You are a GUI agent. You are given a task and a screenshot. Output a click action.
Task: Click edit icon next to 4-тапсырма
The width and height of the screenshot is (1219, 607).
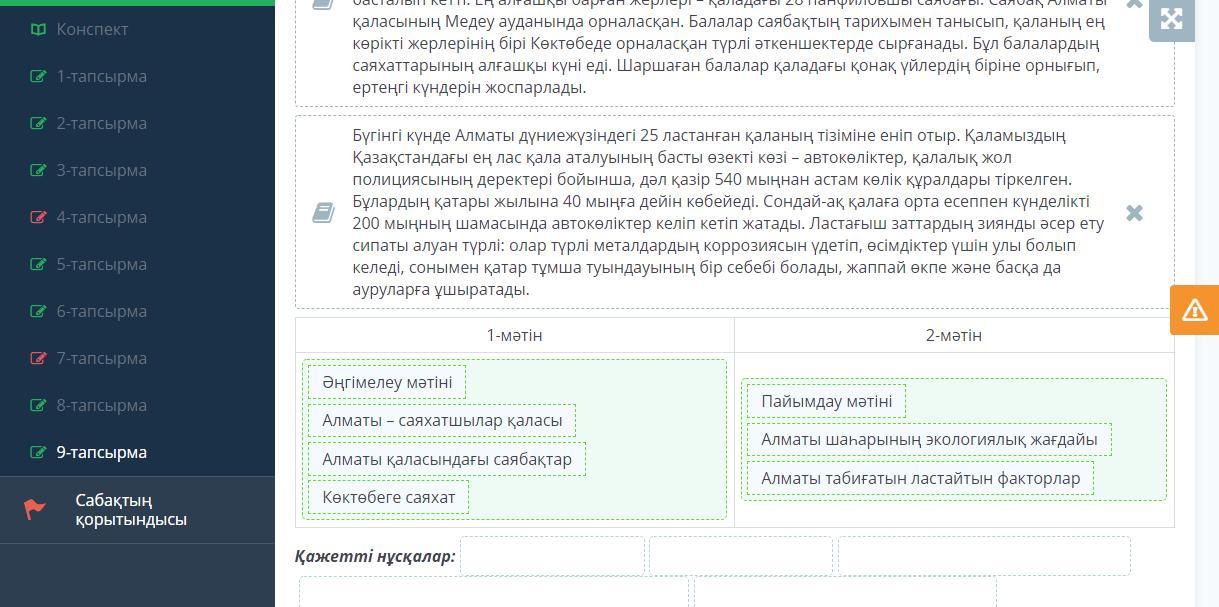(38, 217)
